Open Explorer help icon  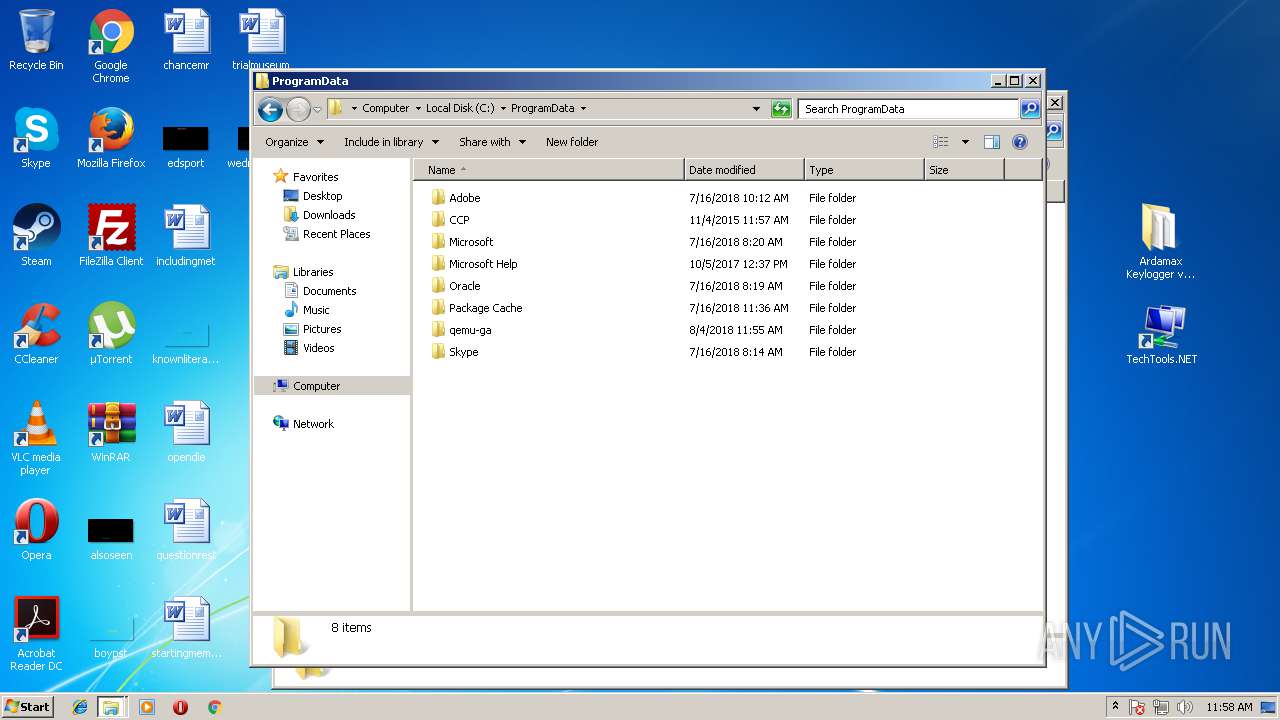point(1020,142)
